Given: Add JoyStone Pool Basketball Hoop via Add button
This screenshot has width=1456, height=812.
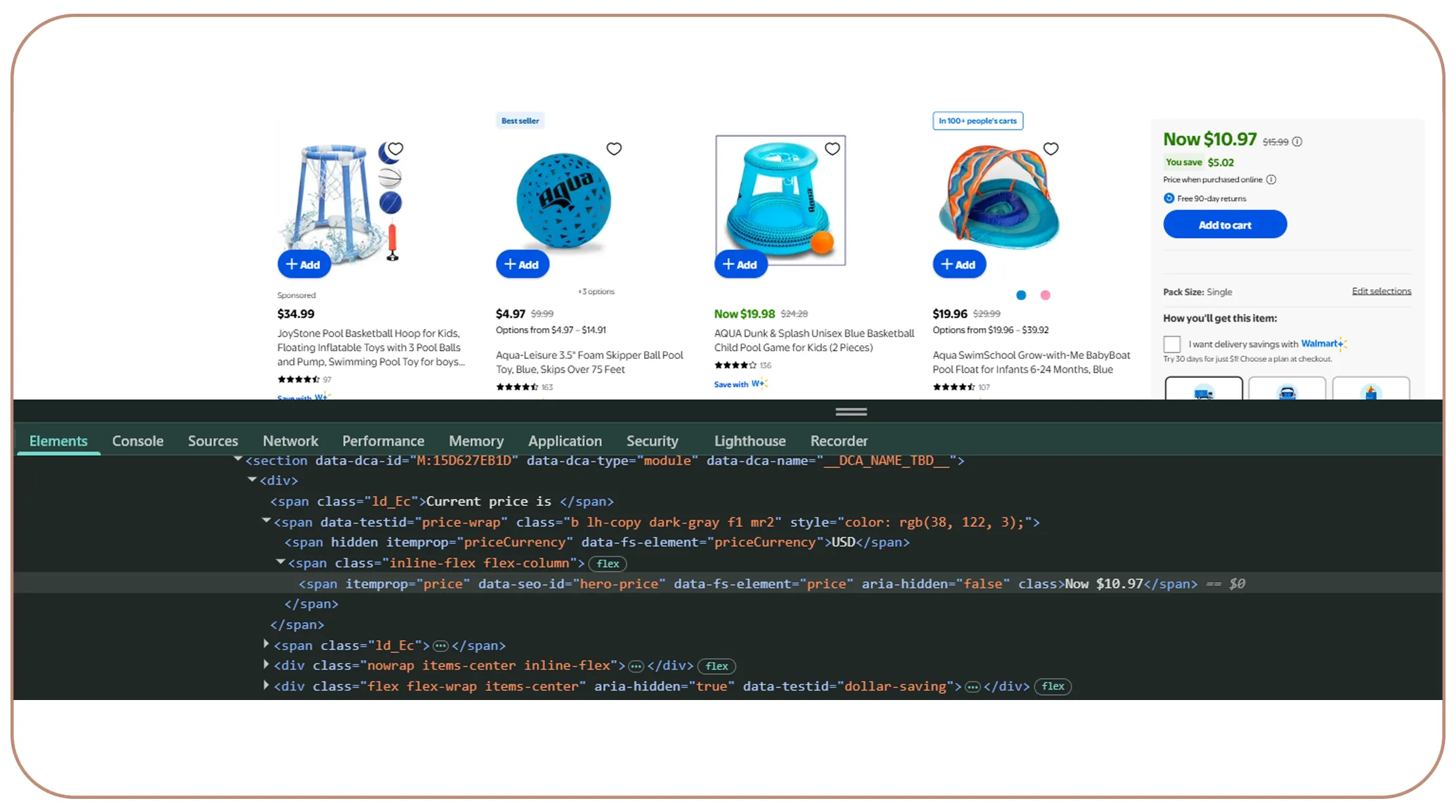Looking at the screenshot, I should click(x=303, y=265).
